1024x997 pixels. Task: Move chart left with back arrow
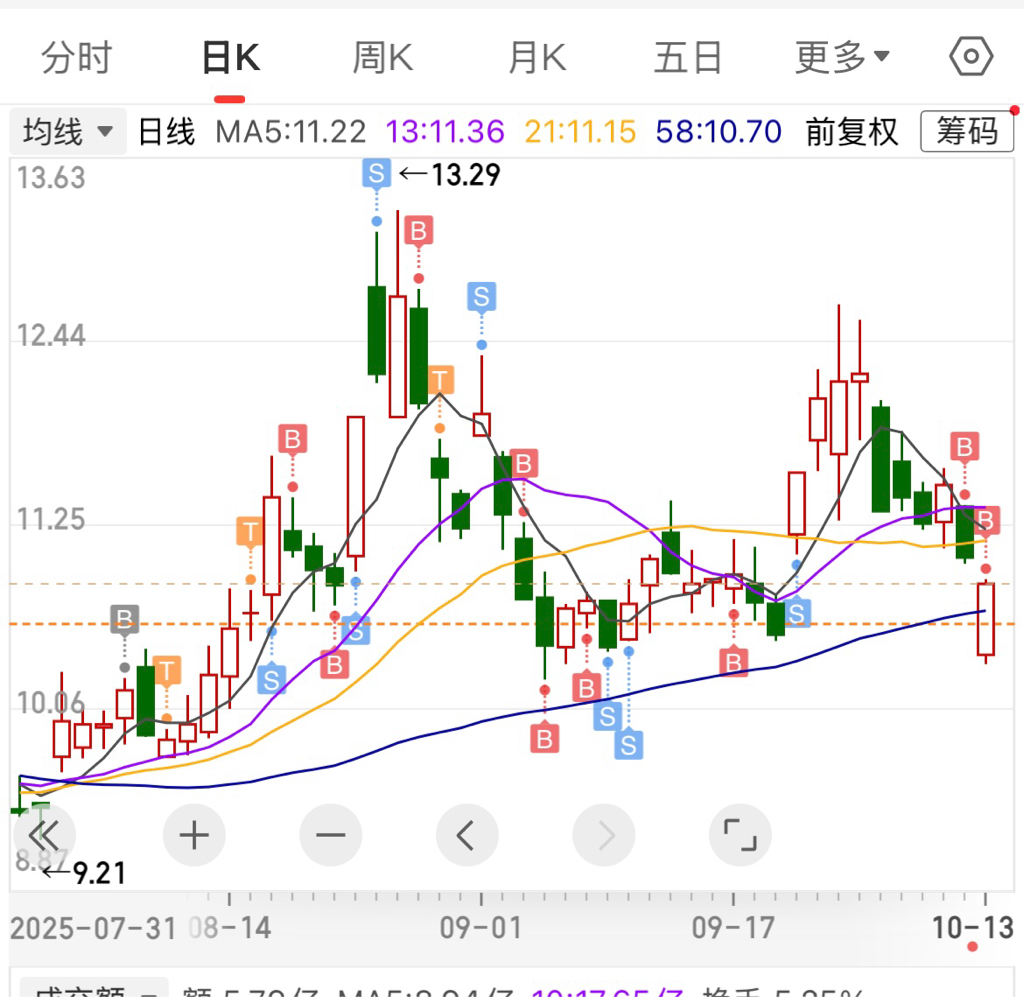click(467, 835)
